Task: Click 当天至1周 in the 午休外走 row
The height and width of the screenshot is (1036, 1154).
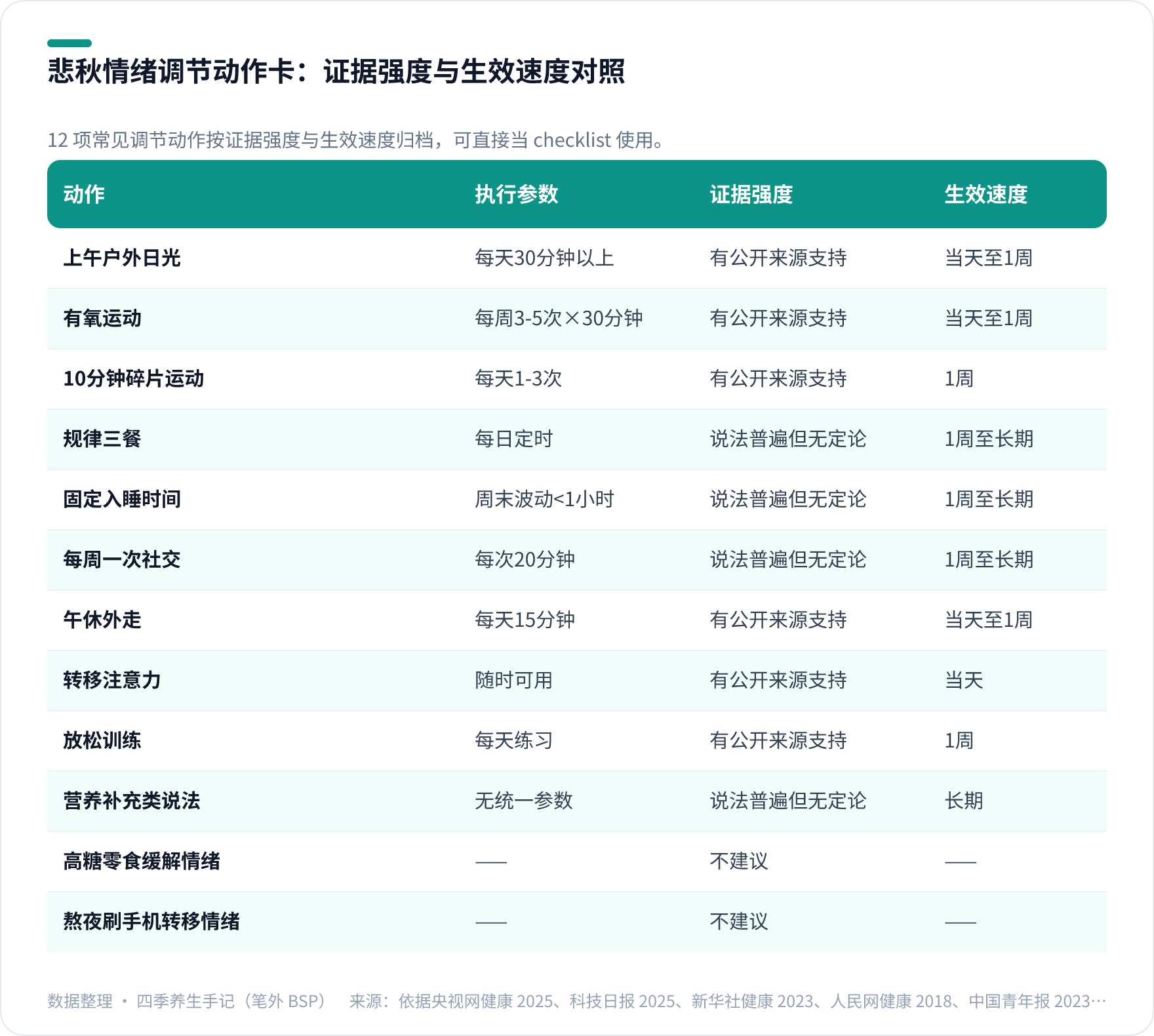Action: pyautogui.click(x=989, y=620)
